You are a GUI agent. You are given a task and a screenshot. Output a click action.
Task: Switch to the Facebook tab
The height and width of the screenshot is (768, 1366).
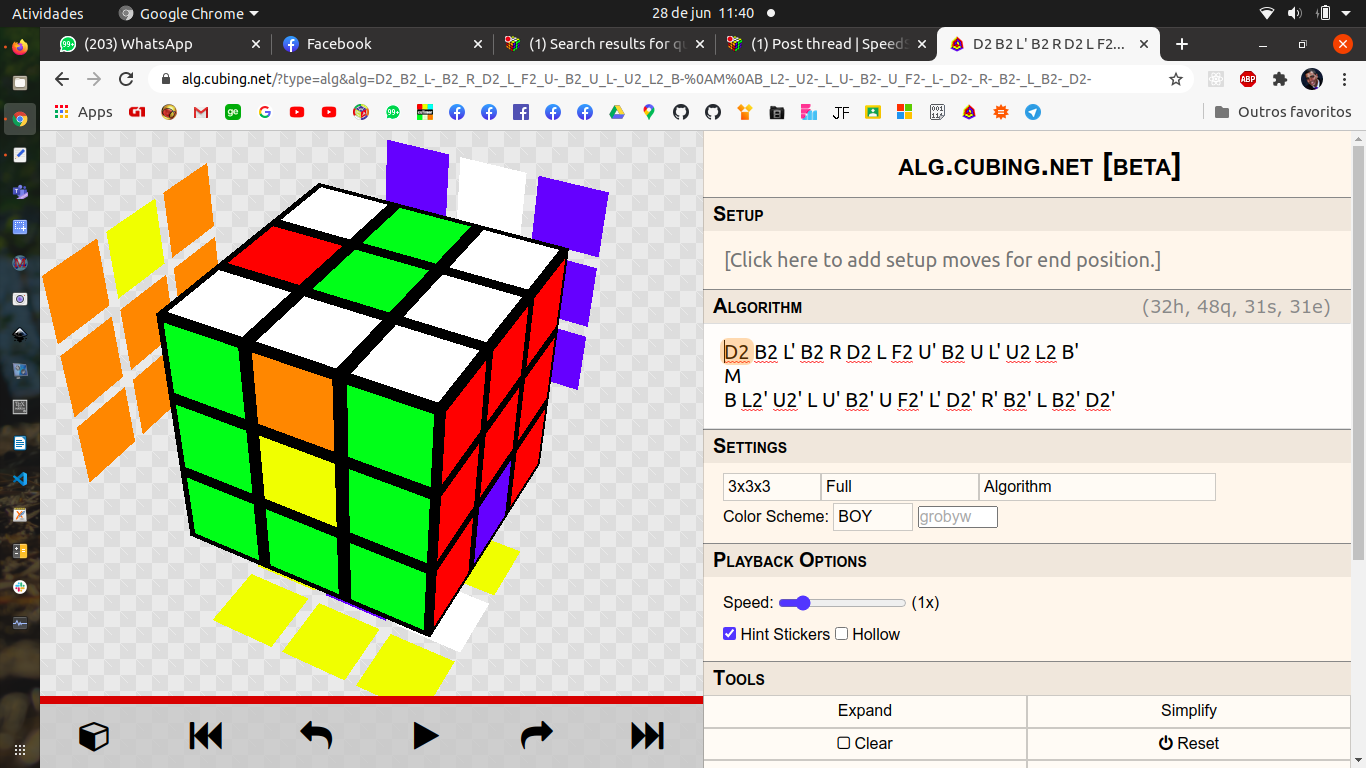pyautogui.click(x=382, y=44)
